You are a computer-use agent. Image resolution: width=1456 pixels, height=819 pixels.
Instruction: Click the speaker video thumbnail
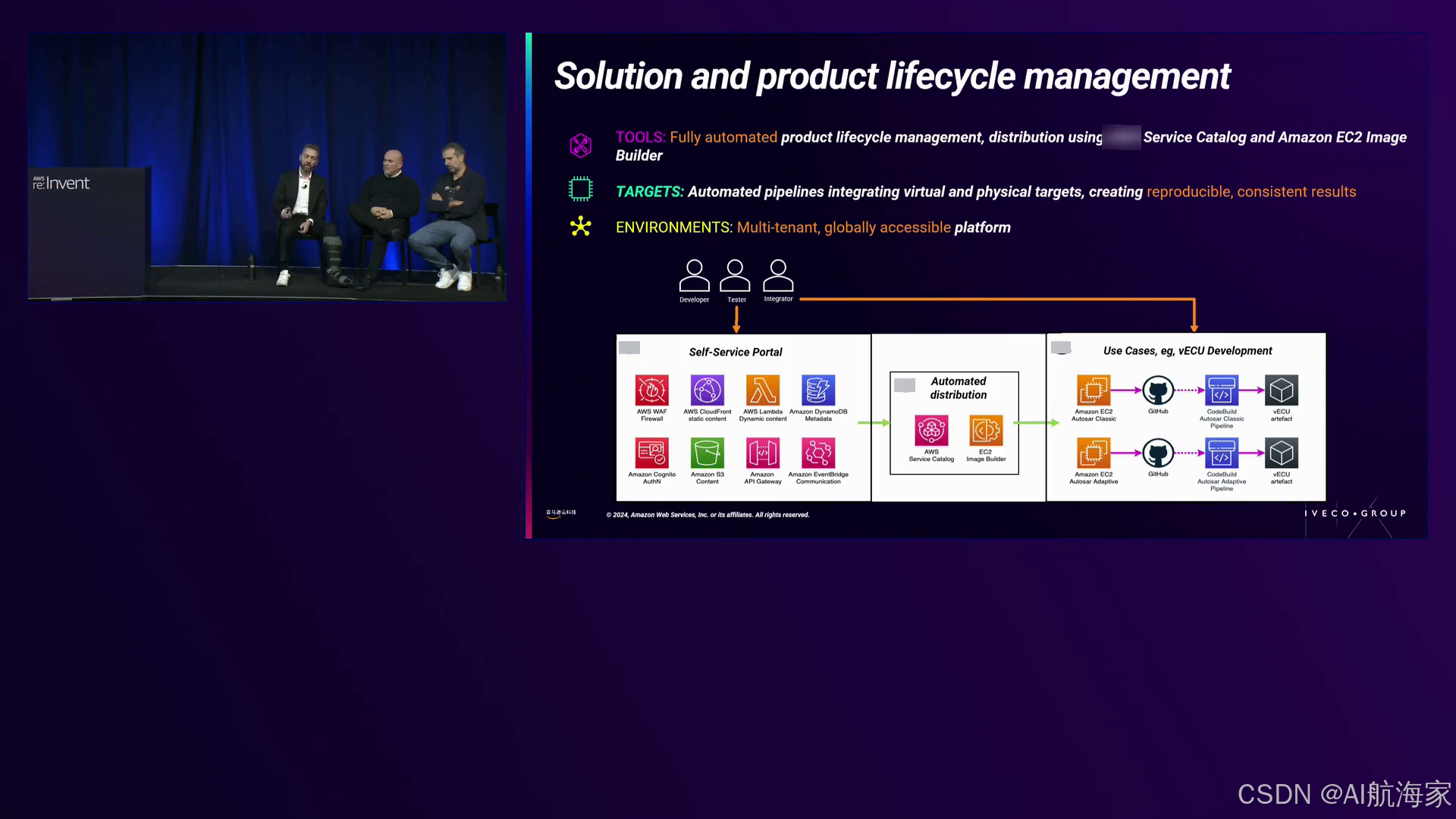(267, 167)
